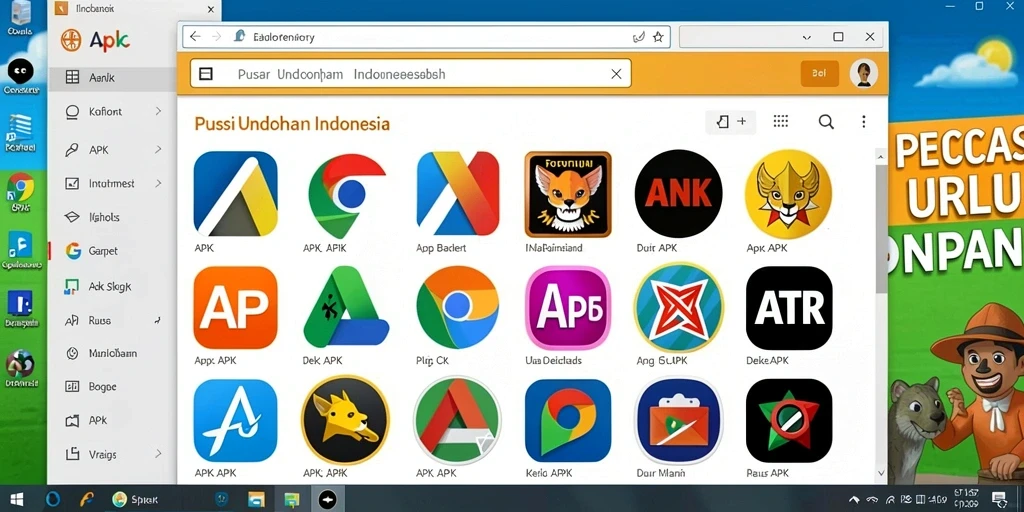Open the Chrome-style 'APK APIK' app icon
This screenshot has width=1024, height=512.
[x=346, y=194]
